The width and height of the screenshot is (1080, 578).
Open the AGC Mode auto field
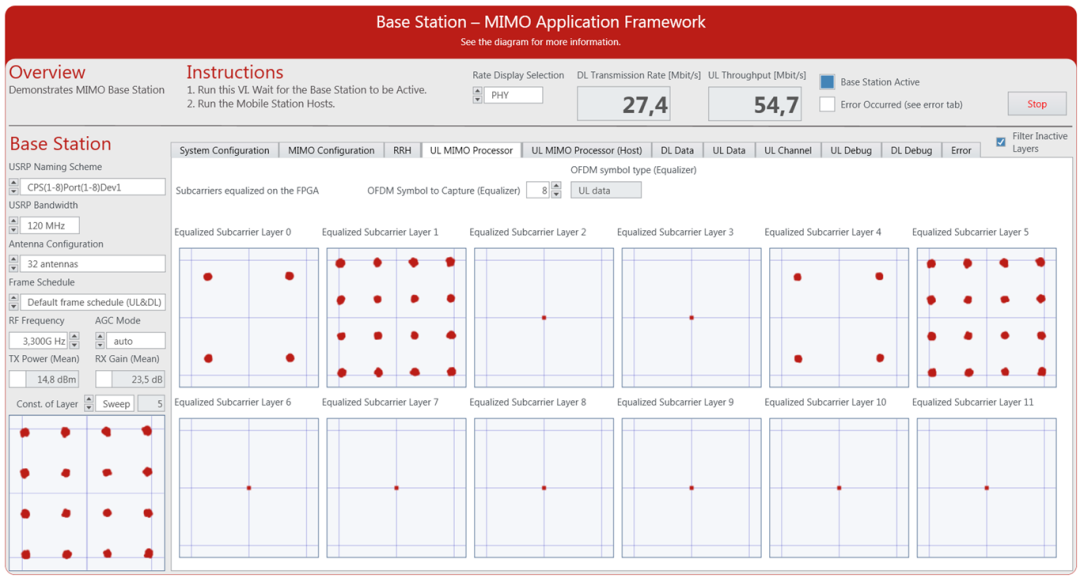pyautogui.click(x=136, y=340)
